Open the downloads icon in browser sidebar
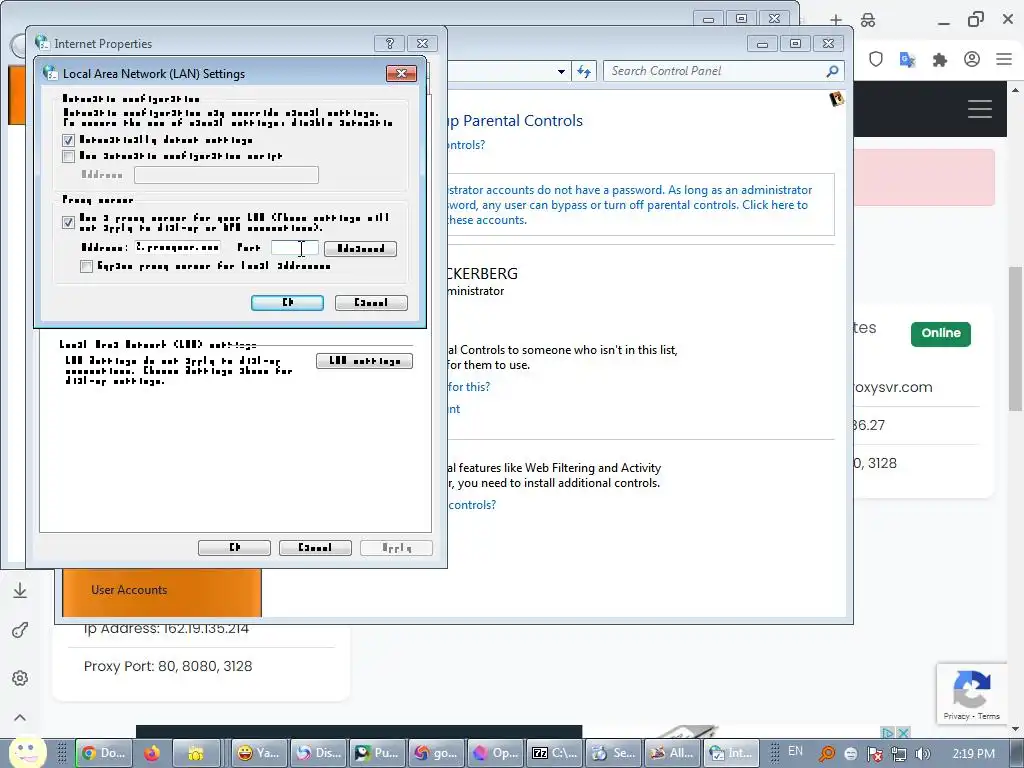The height and width of the screenshot is (768, 1024). [20, 590]
